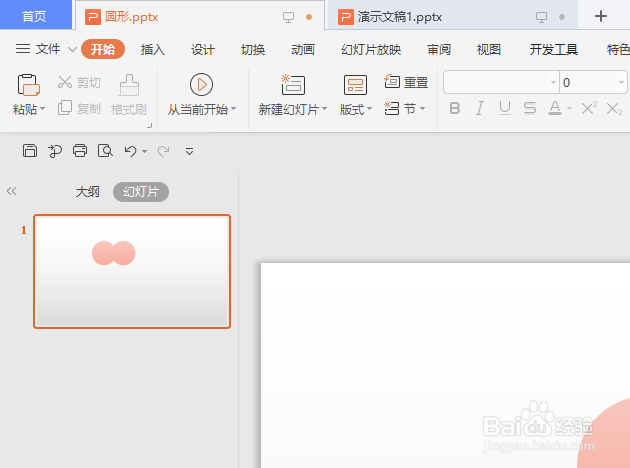Image resolution: width=630 pixels, height=468 pixels.
Task: Open Customize Quick Access Toolbar dropdown
Action: pyautogui.click(x=190, y=151)
